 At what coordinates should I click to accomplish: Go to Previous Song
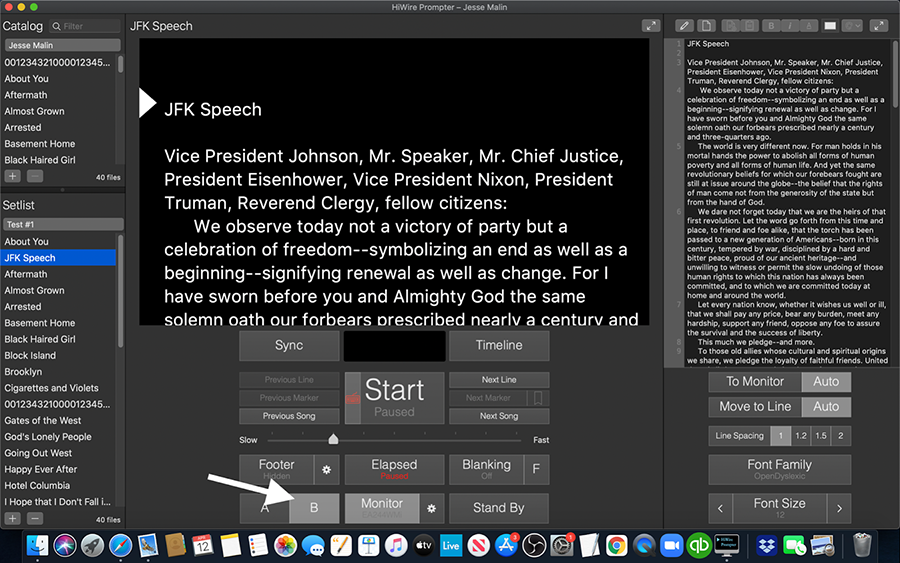289,416
